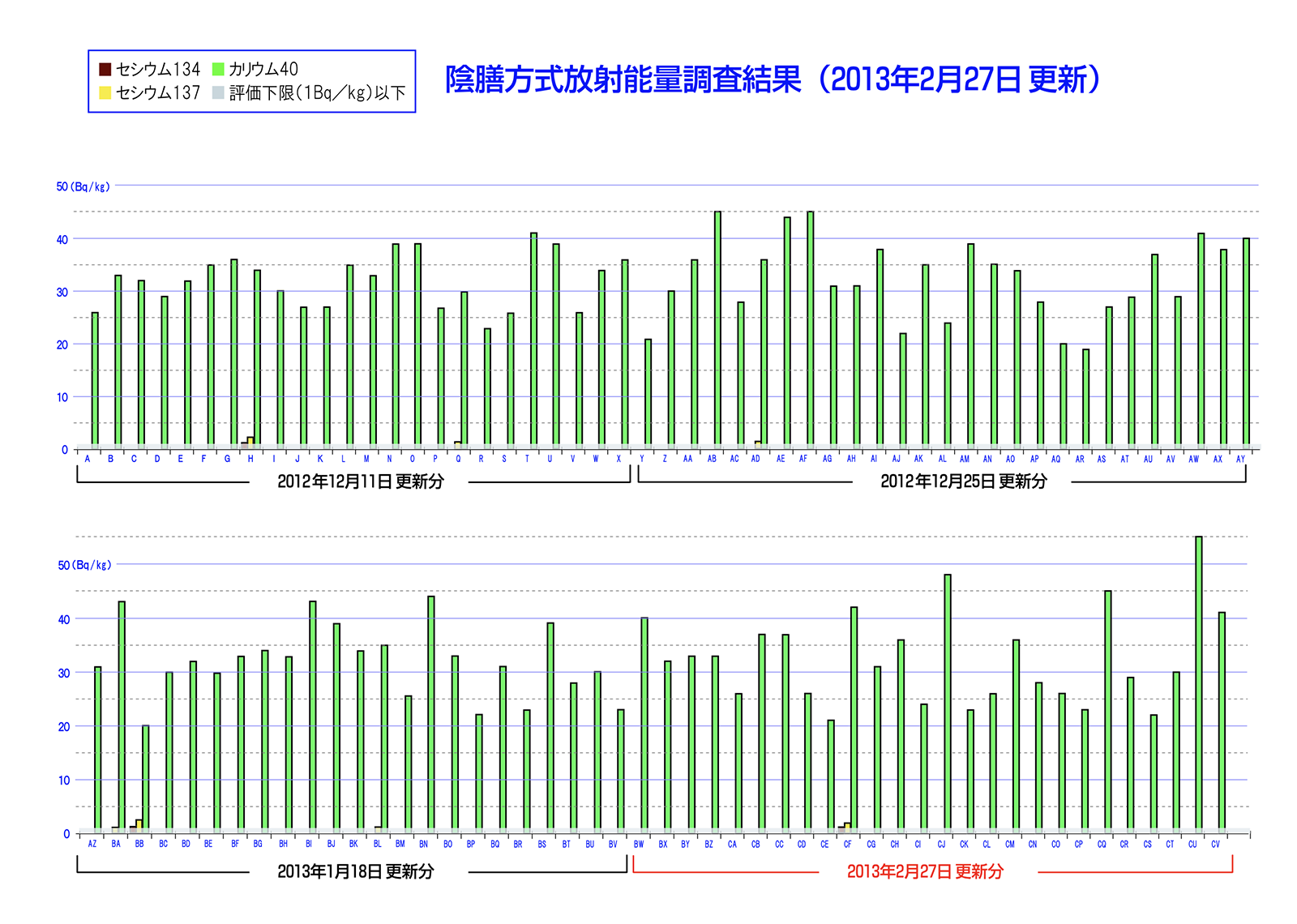
Task: Click the red section label 2013年2月27日 更新分
Action: (925, 871)
